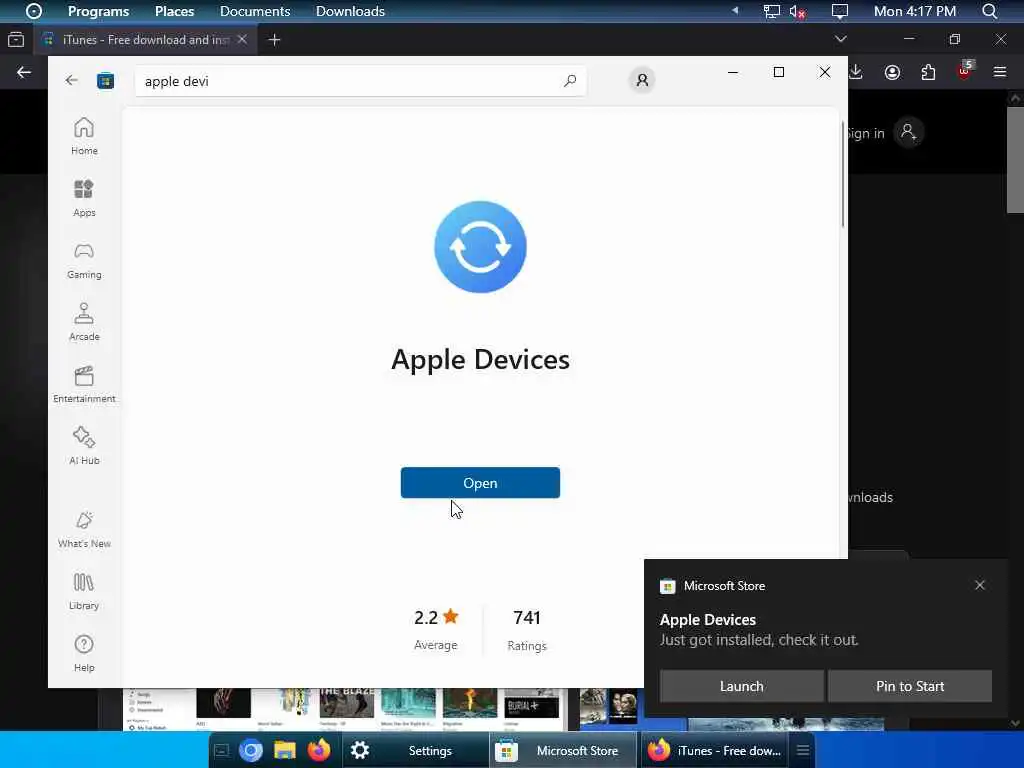Launch Apple Devices from the notification
The width and height of the screenshot is (1024, 768).
click(x=741, y=686)
